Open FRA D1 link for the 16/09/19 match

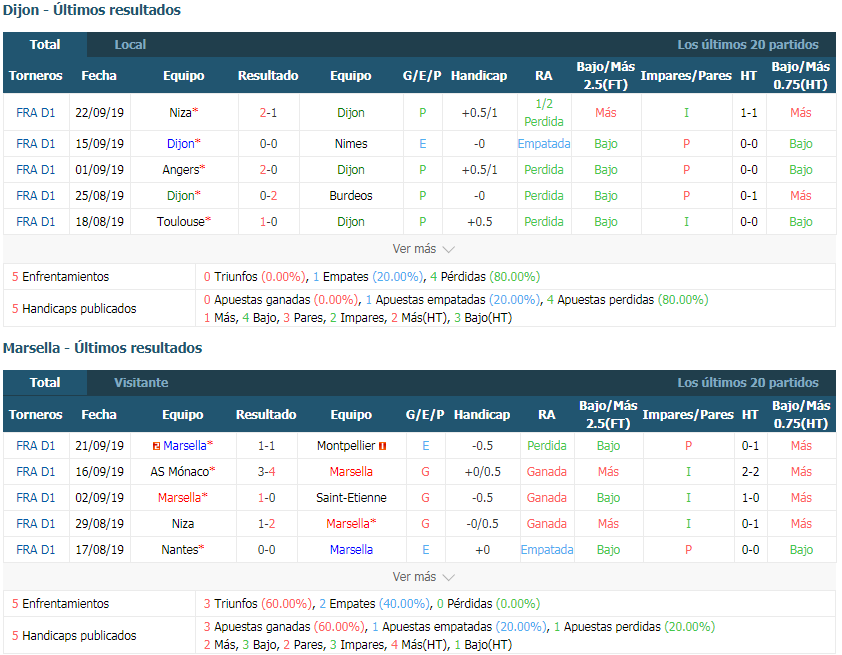[35, 472]
